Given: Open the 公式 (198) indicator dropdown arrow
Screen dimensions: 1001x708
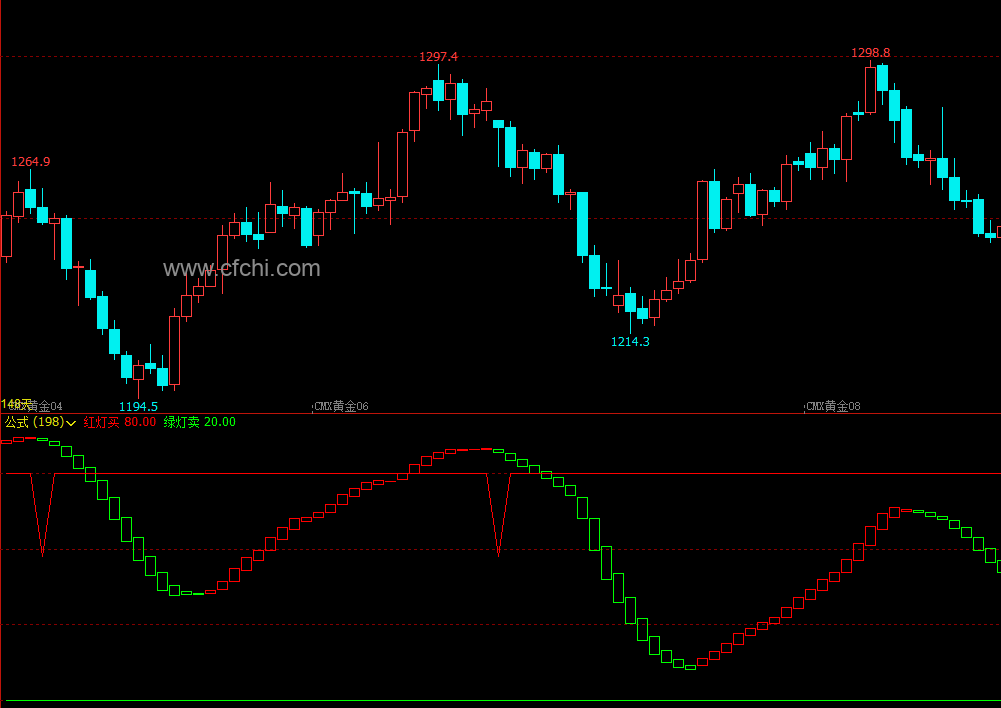Looking at the screenshot, I should tap(71, 423).
